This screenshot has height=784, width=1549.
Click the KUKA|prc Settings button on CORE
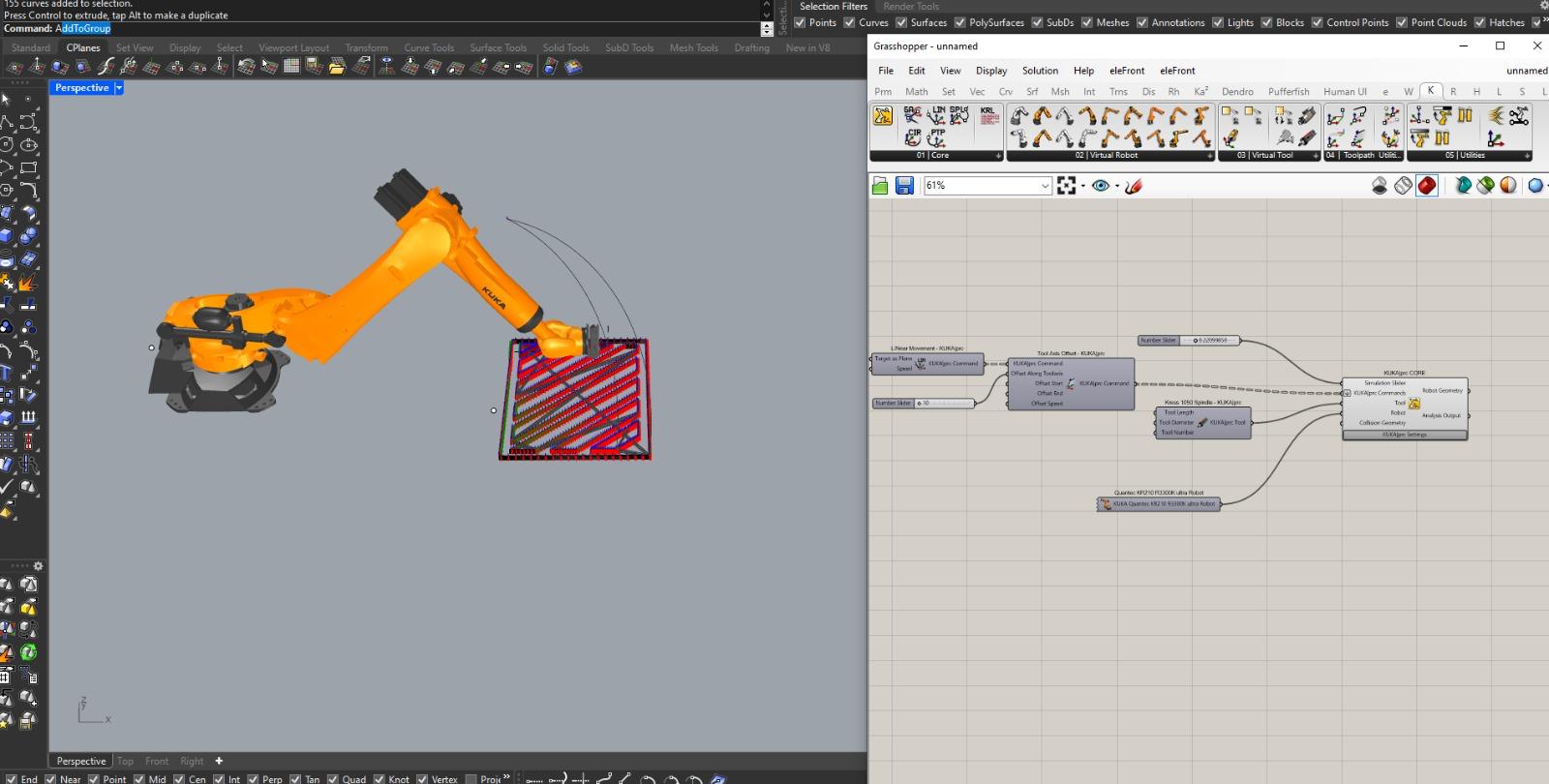coord(1404,435)
